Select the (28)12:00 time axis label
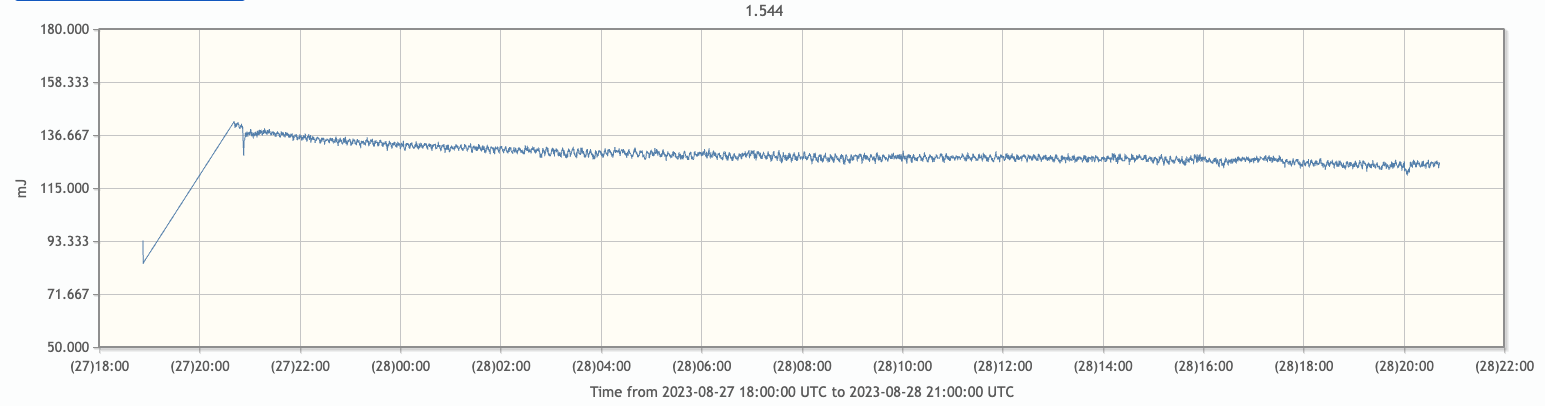This screenshot has height=406, width=1545. (x=1002, y=367)
